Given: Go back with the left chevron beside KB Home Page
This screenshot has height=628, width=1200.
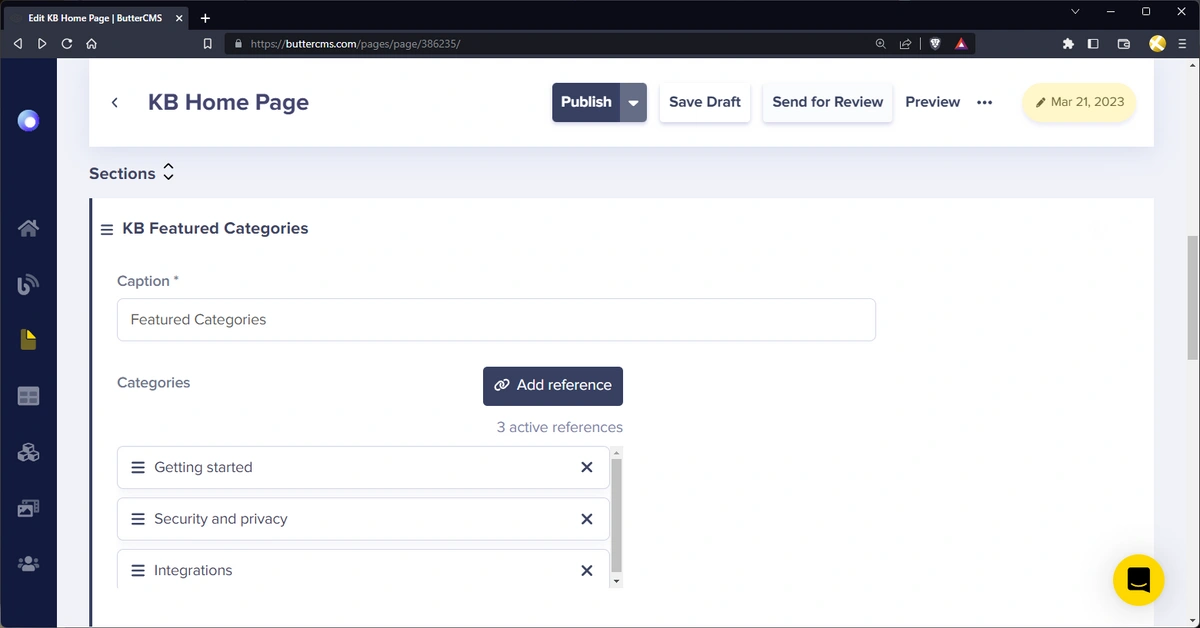Looking at the screenshot, I should click(115, 102).
